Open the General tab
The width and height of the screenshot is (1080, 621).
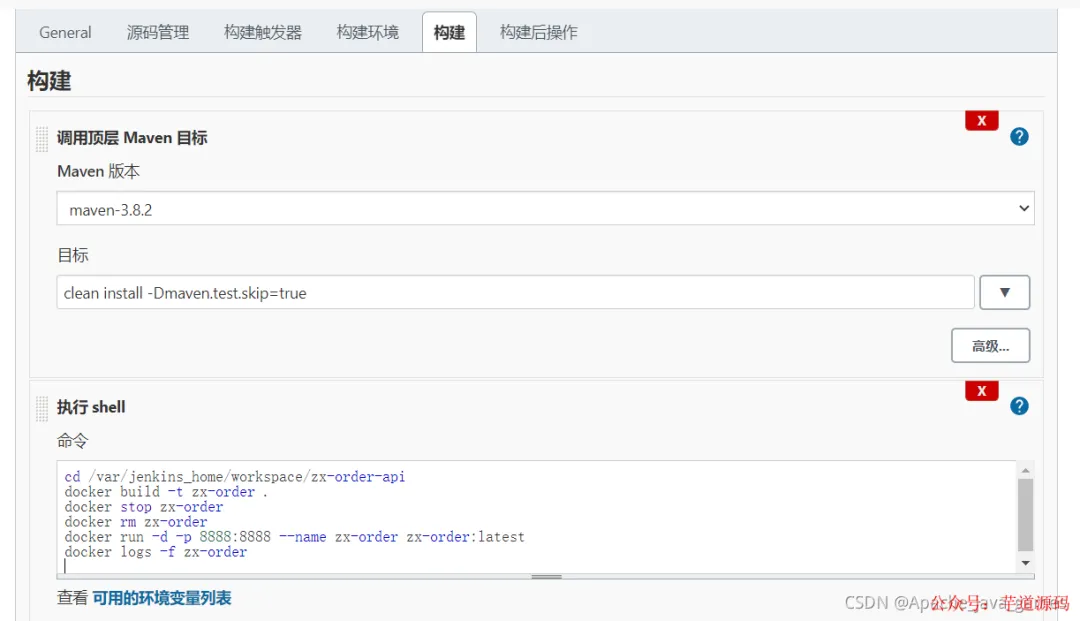[65, 32]
